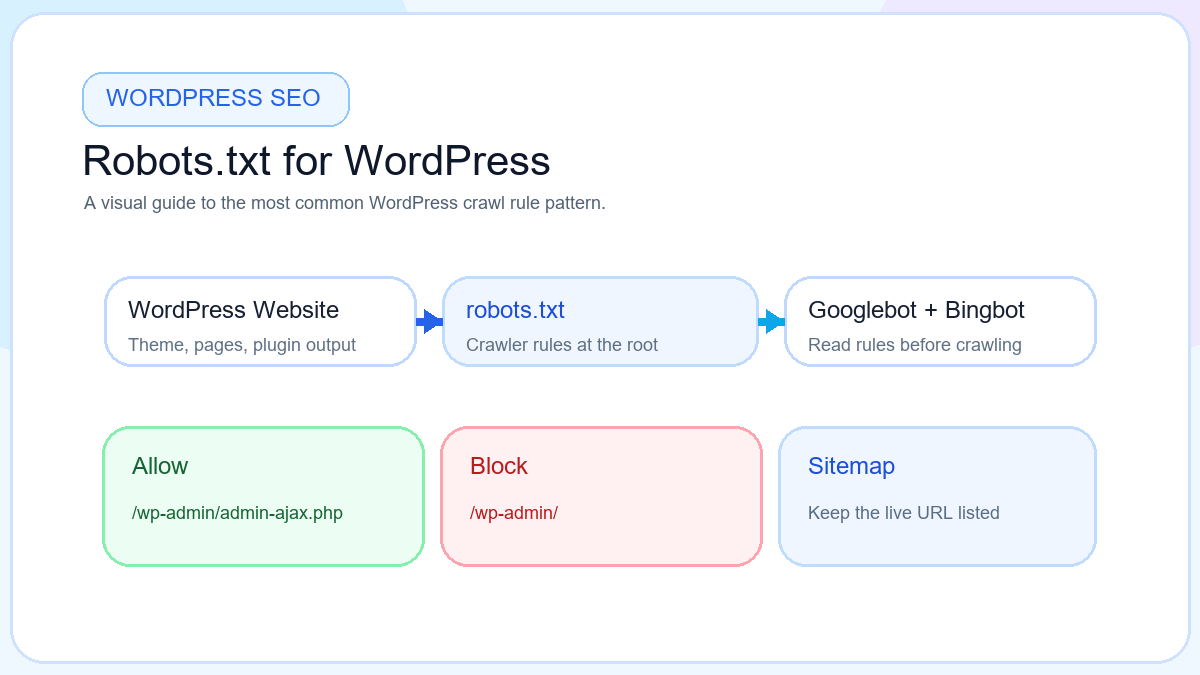Screen dimensions: 1200x675
Task: Click the dark blue arrow before robots.txt
Action: click(x=429, y=321)
